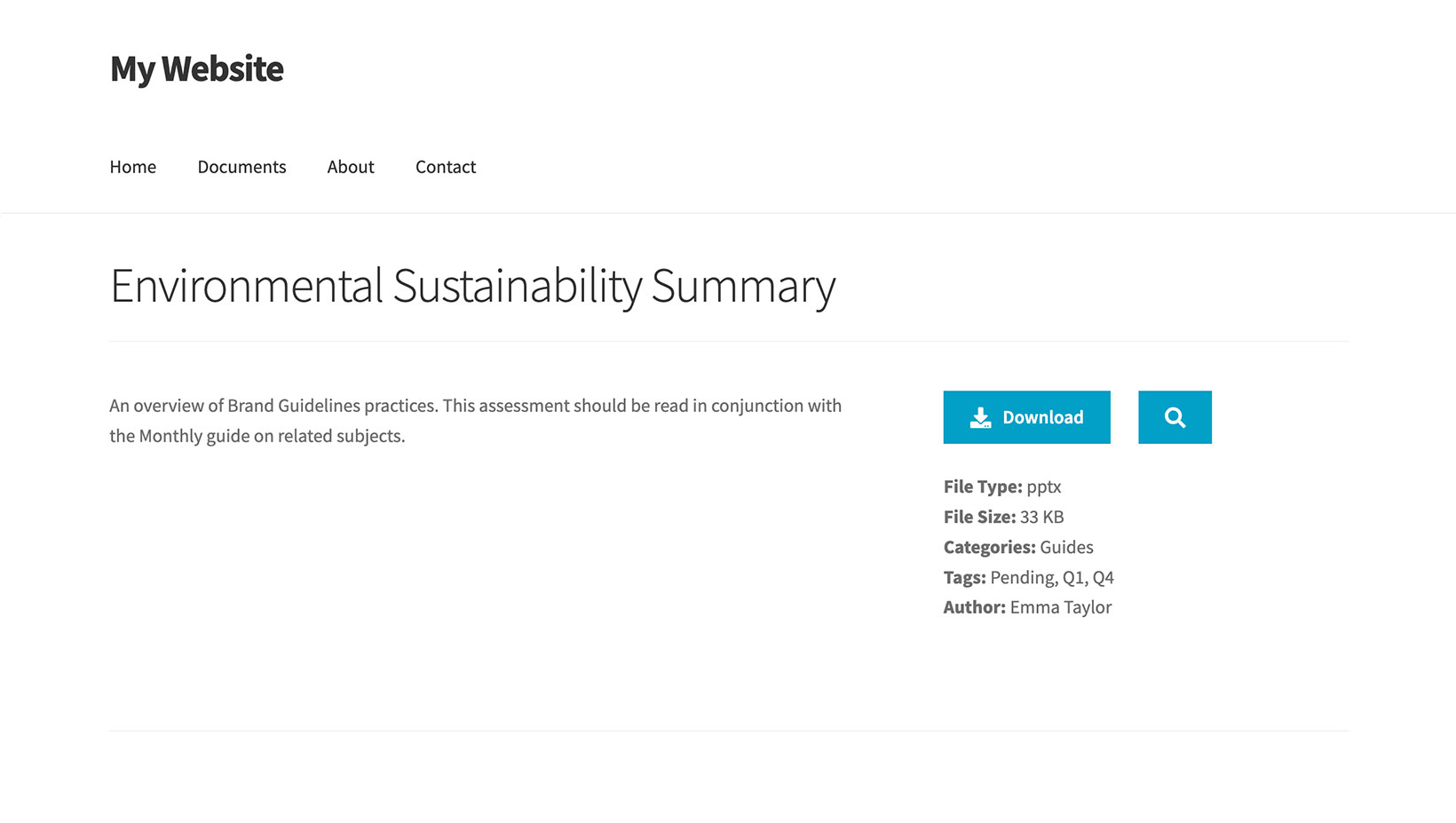Go to the Home menu item
Screen dimensions: 1456x823
(x=133, y=167)
